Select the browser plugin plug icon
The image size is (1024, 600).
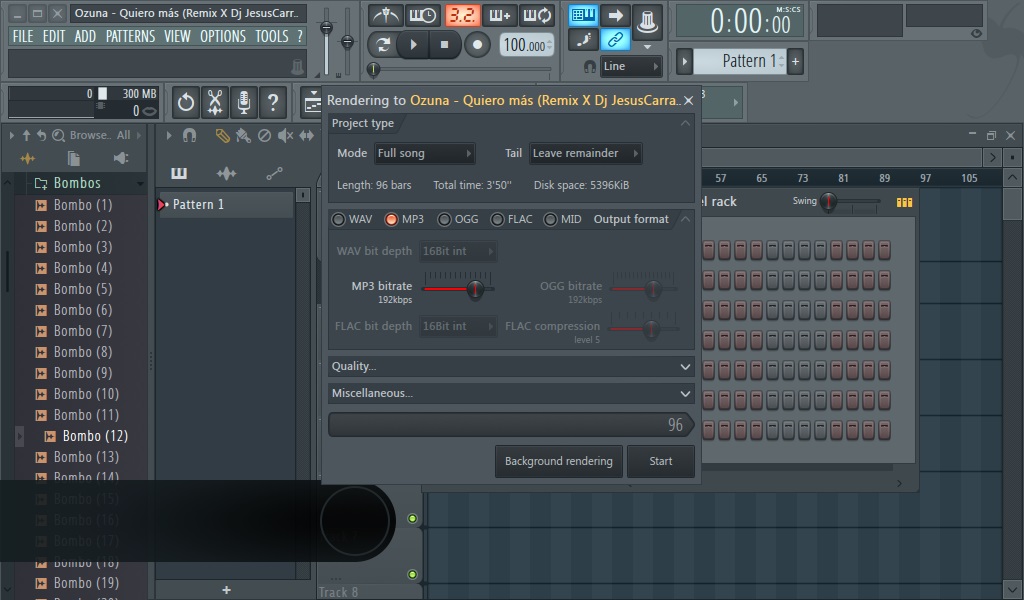coord(121,158)
